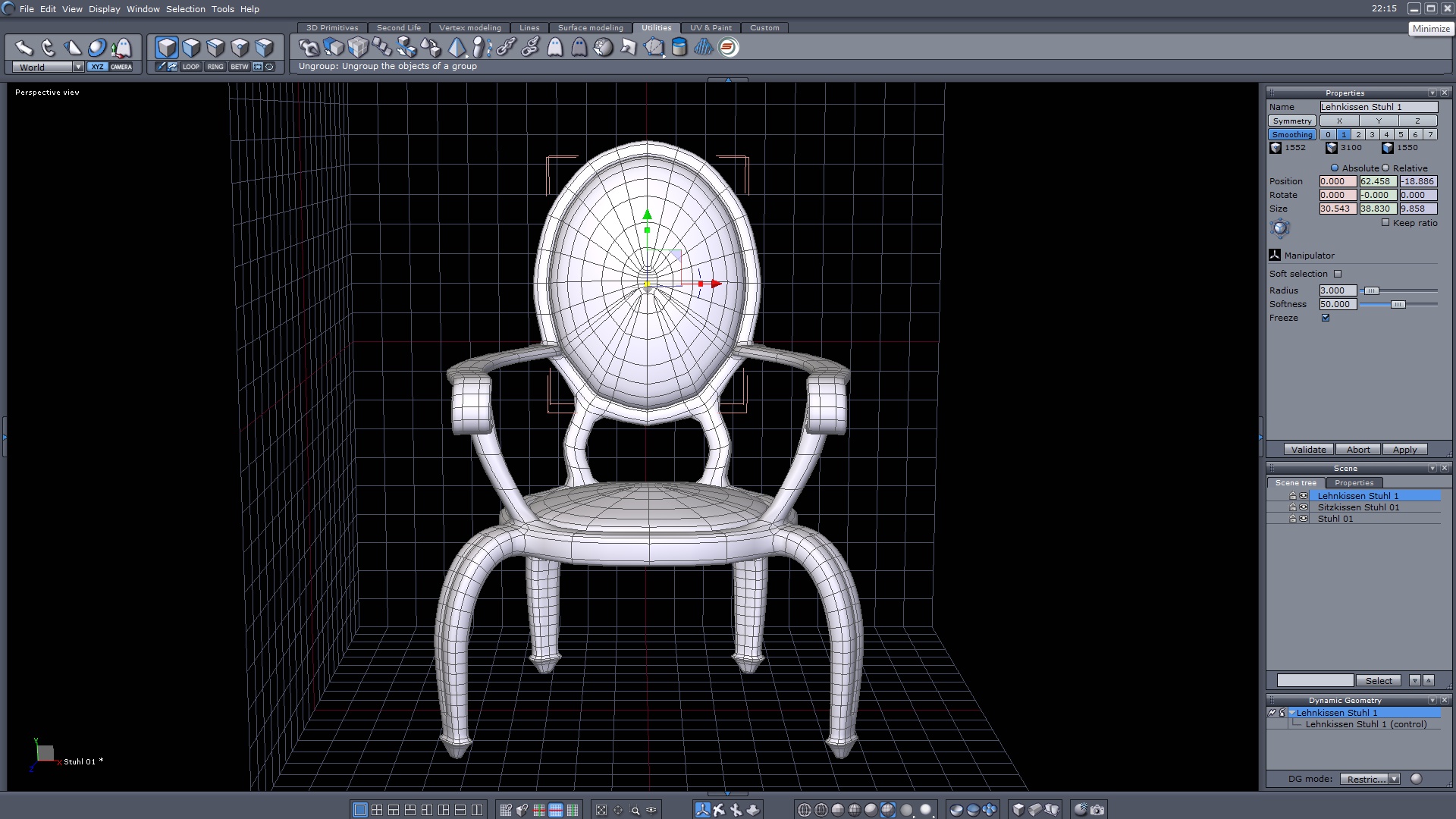Select the camera screenshot icon in bottom bar

coord(1097,810)
